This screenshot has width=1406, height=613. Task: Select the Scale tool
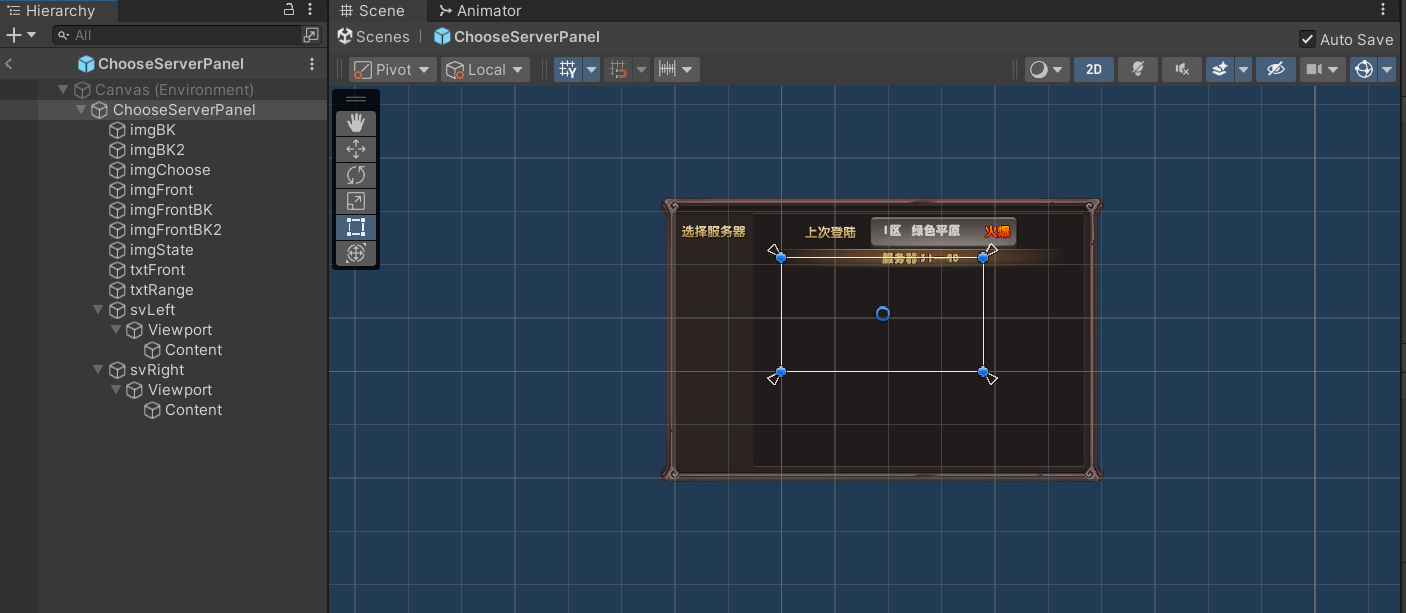(x=356, y=201)
